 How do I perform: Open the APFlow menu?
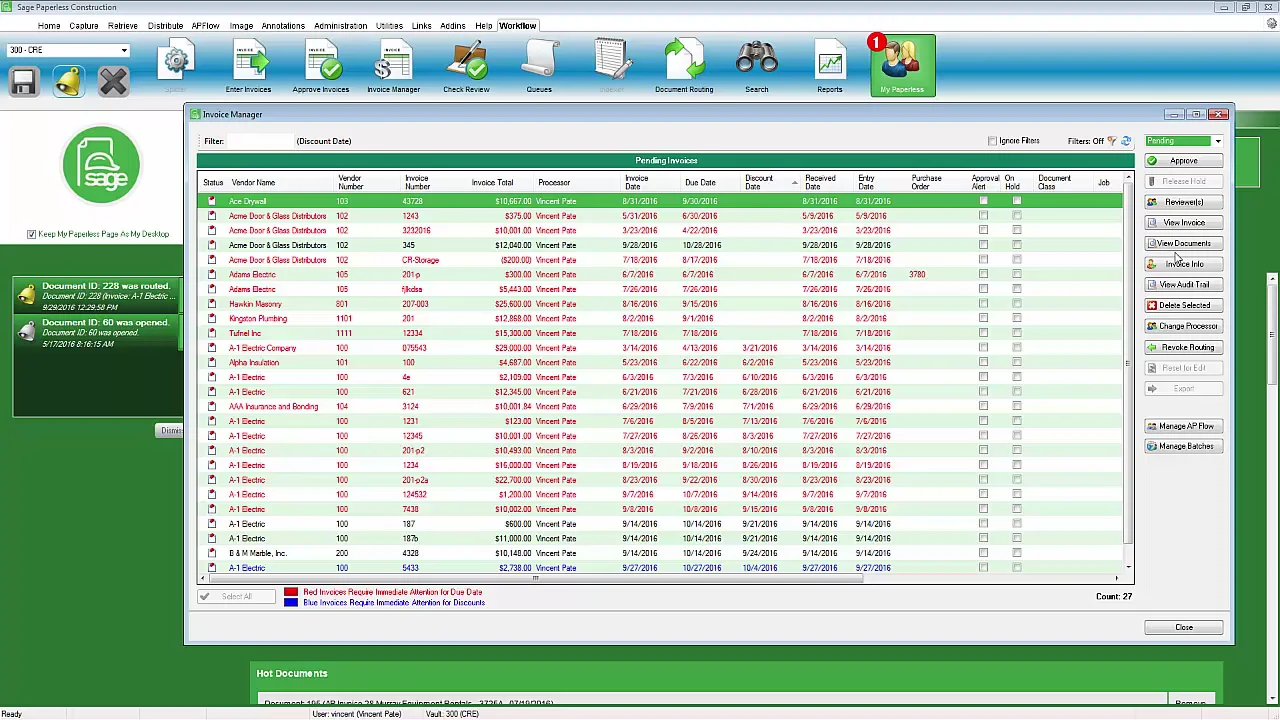205,25
